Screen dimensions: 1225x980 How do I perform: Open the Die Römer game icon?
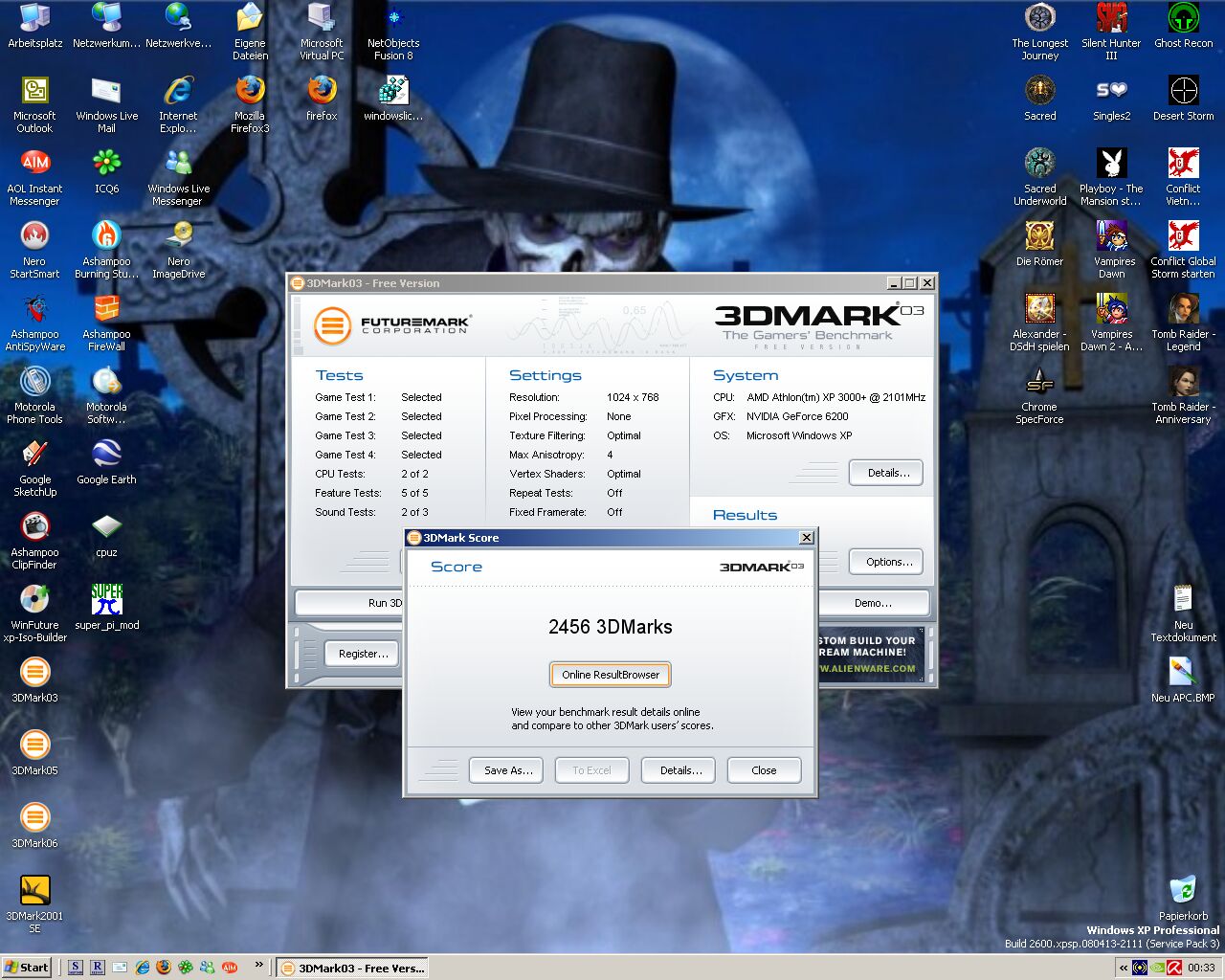(x=1040, y=244)
